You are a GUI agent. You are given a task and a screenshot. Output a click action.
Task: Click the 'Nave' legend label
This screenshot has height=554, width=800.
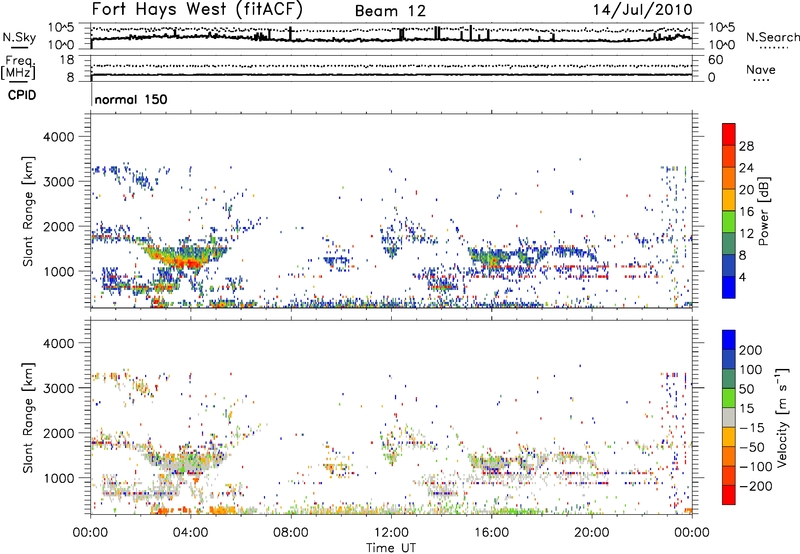(761, 69)
